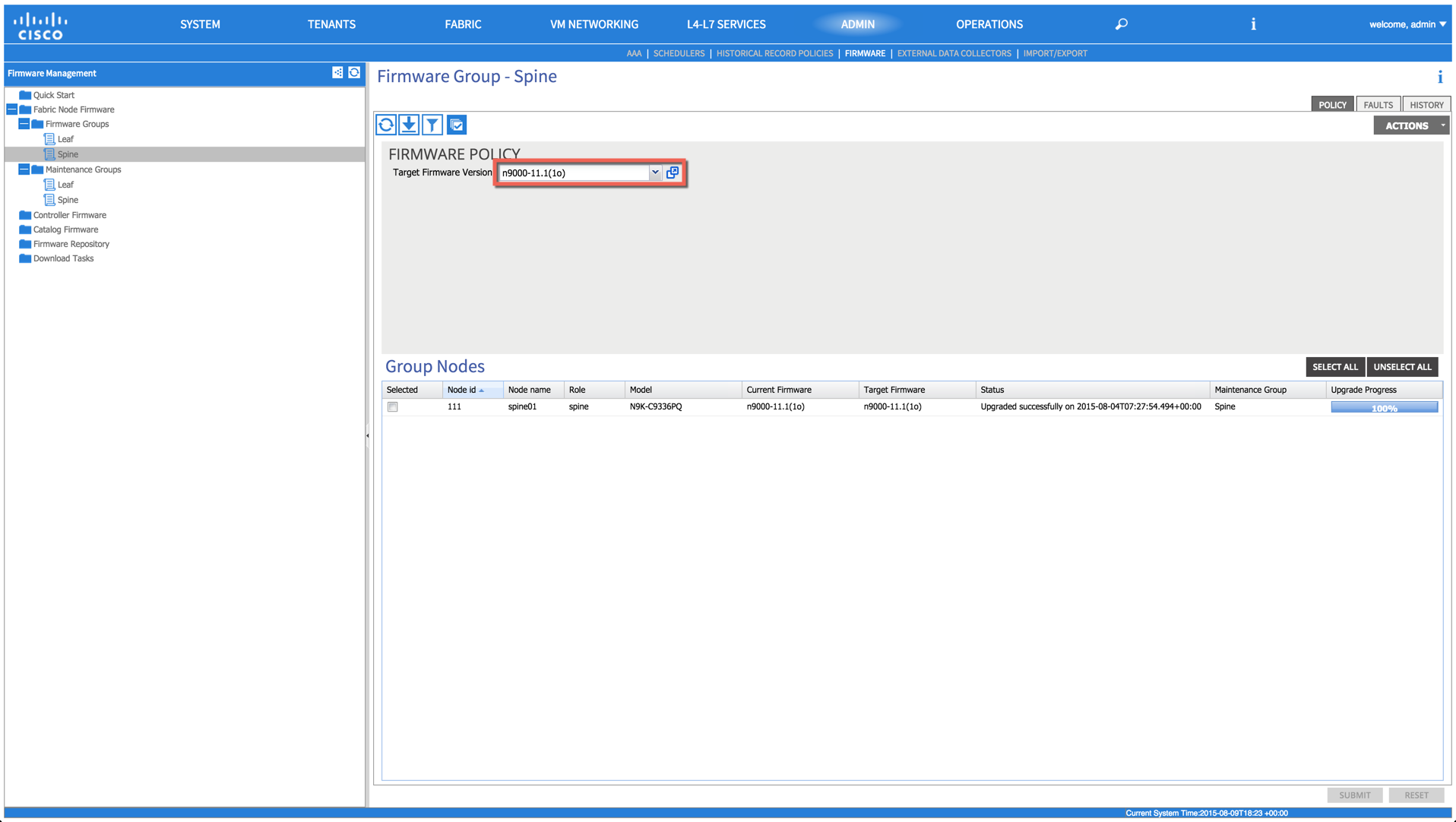The width and height of the screenshot is (1456, 822).
Task: Open the OPERATIONS menu
Action: tap(989, 24)
